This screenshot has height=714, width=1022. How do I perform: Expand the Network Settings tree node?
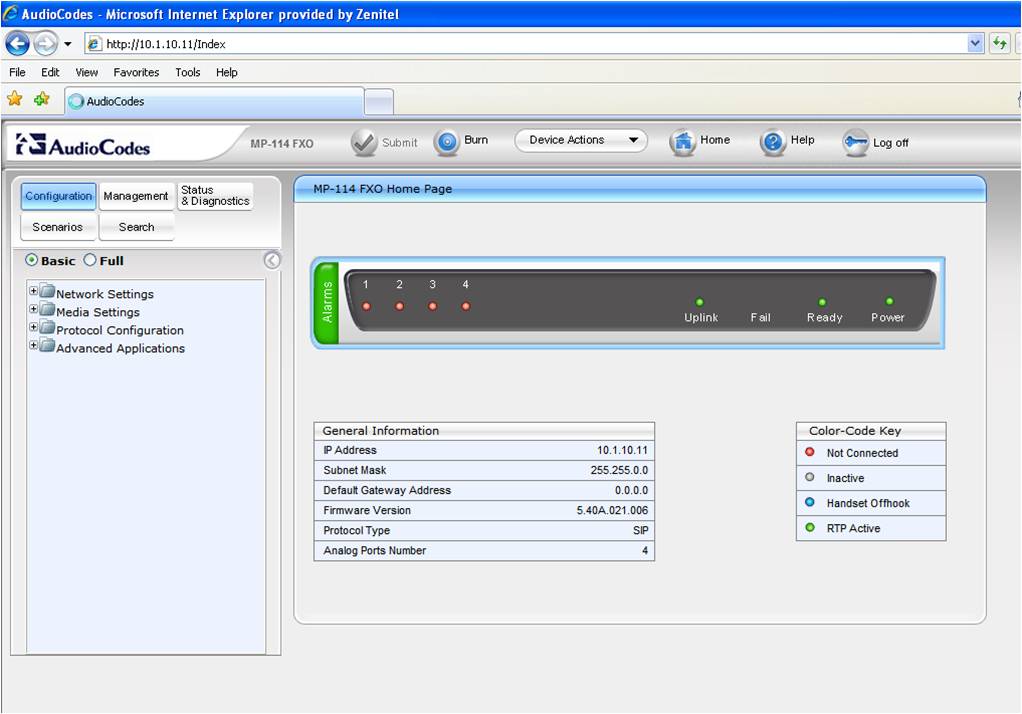pos(34,292)
